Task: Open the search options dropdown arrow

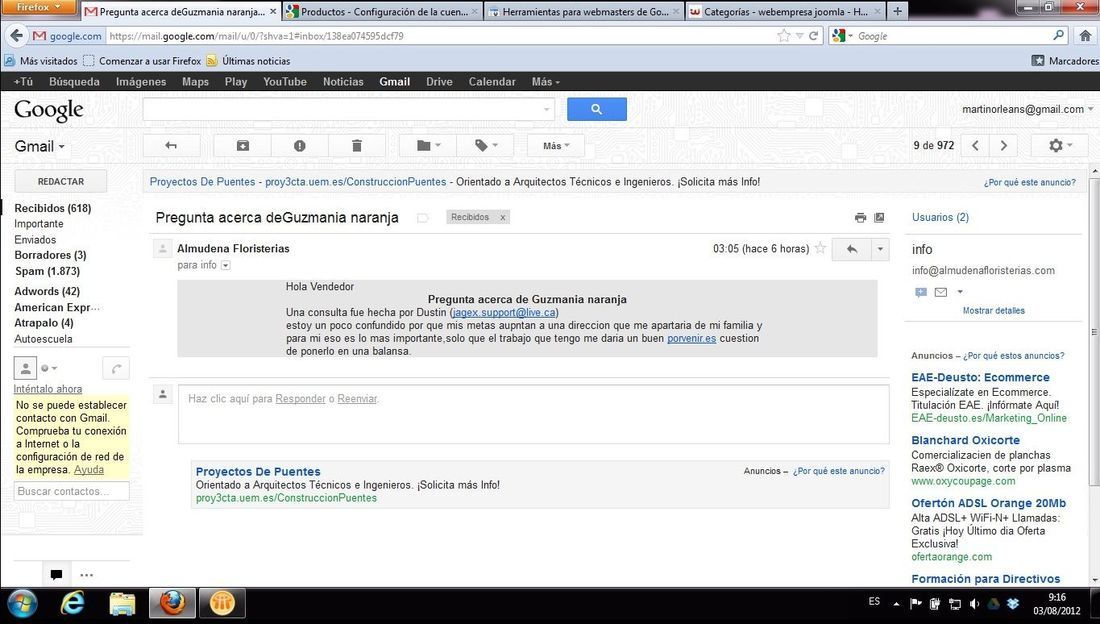Action: [x=546, y=109]
